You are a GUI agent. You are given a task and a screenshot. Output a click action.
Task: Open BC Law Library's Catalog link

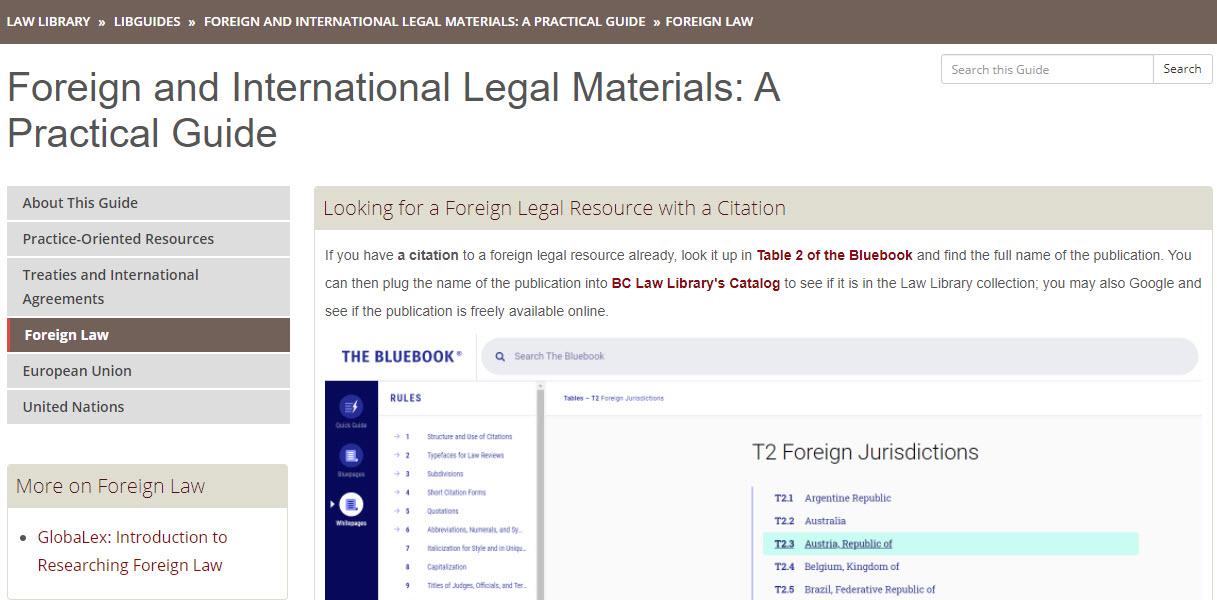695,283
